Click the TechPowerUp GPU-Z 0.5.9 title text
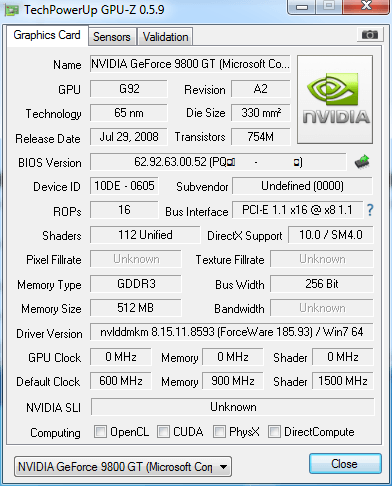Screen dimensions: 392x486 click(94, 10)
